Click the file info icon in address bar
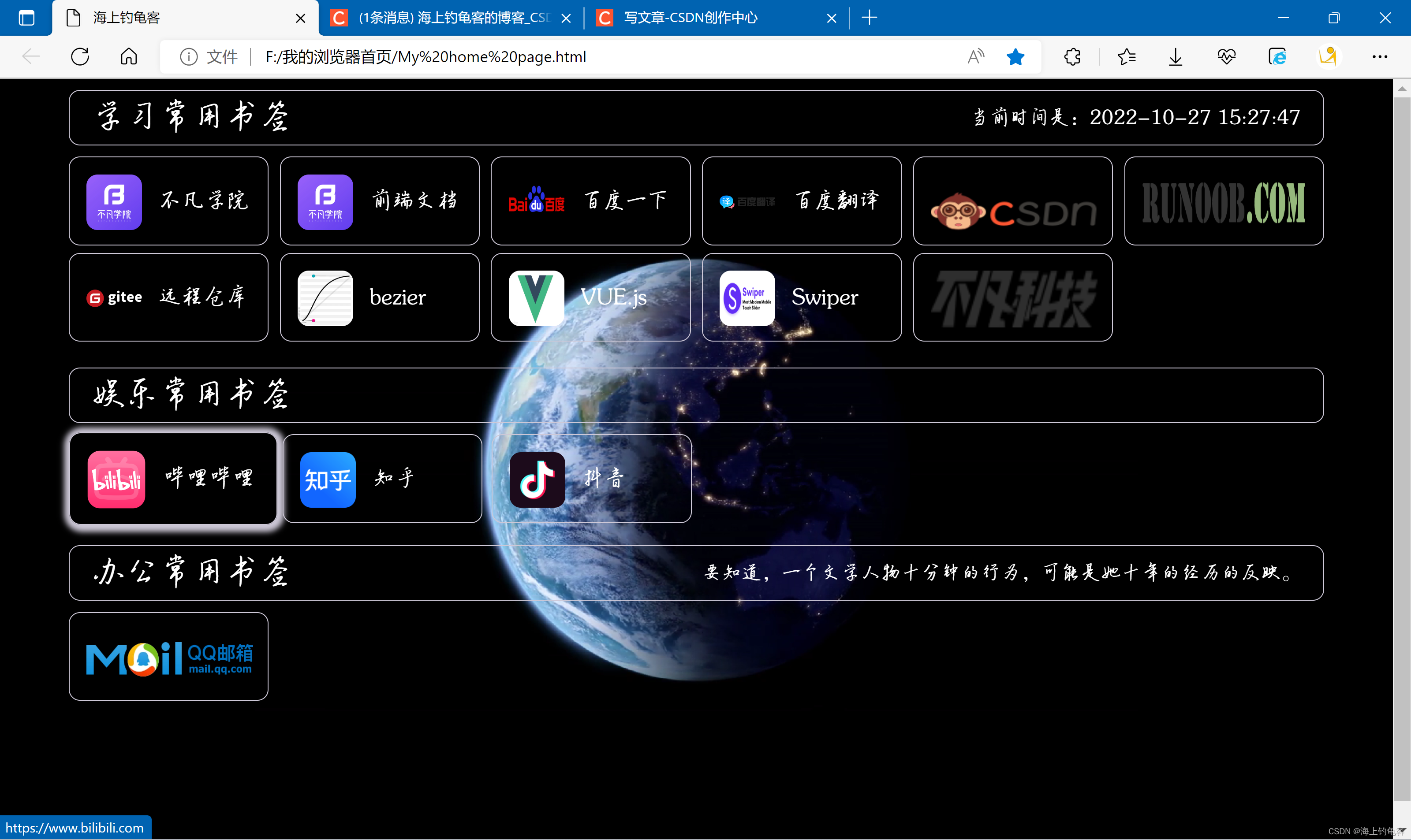 tap(189, 56)
